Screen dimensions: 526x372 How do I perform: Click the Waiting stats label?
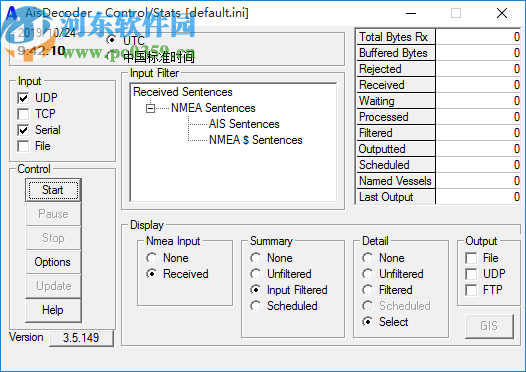(396, 101)
